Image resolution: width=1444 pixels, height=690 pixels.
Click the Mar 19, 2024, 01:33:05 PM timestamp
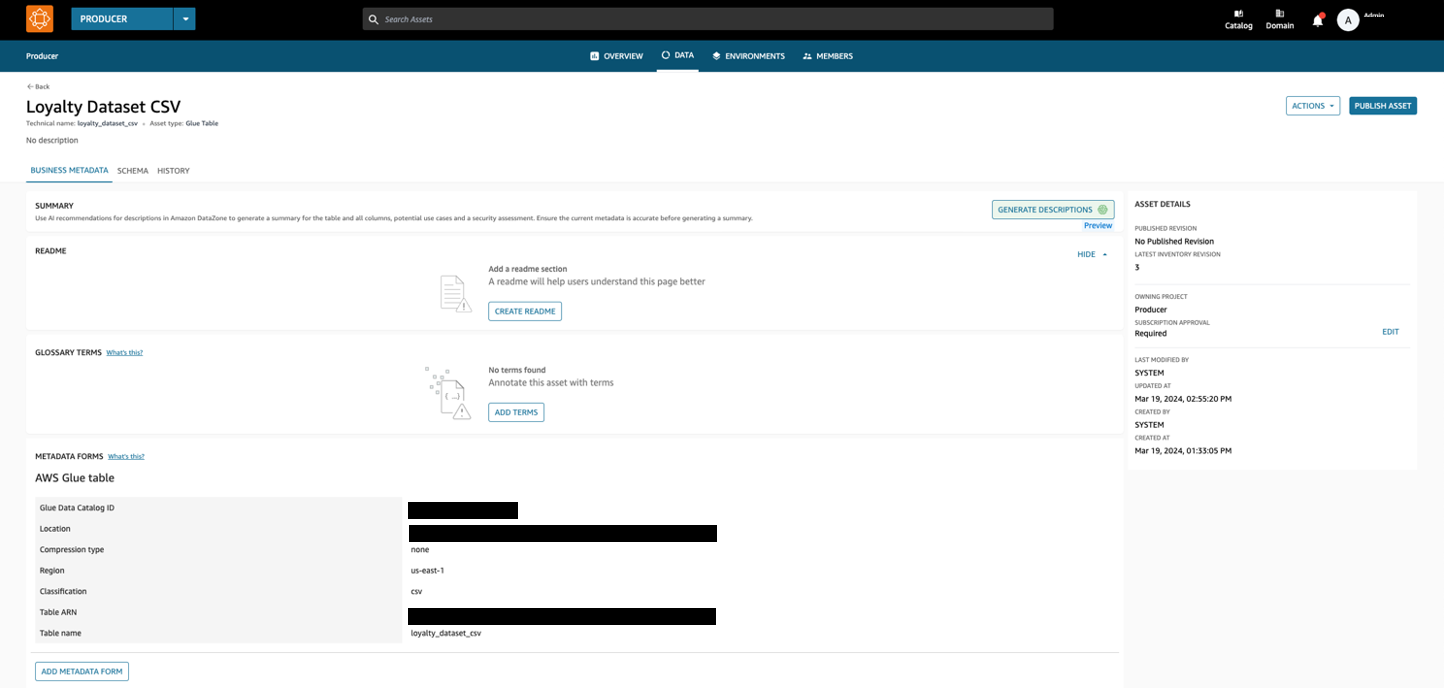(1183, 451)
